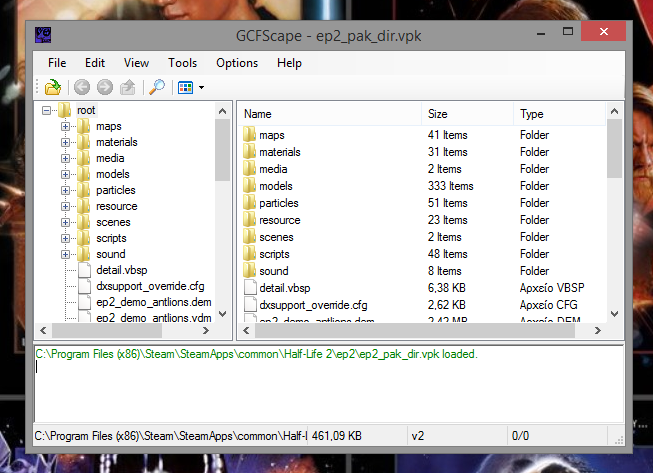Click the models folder icon in tree

[84, 174]
